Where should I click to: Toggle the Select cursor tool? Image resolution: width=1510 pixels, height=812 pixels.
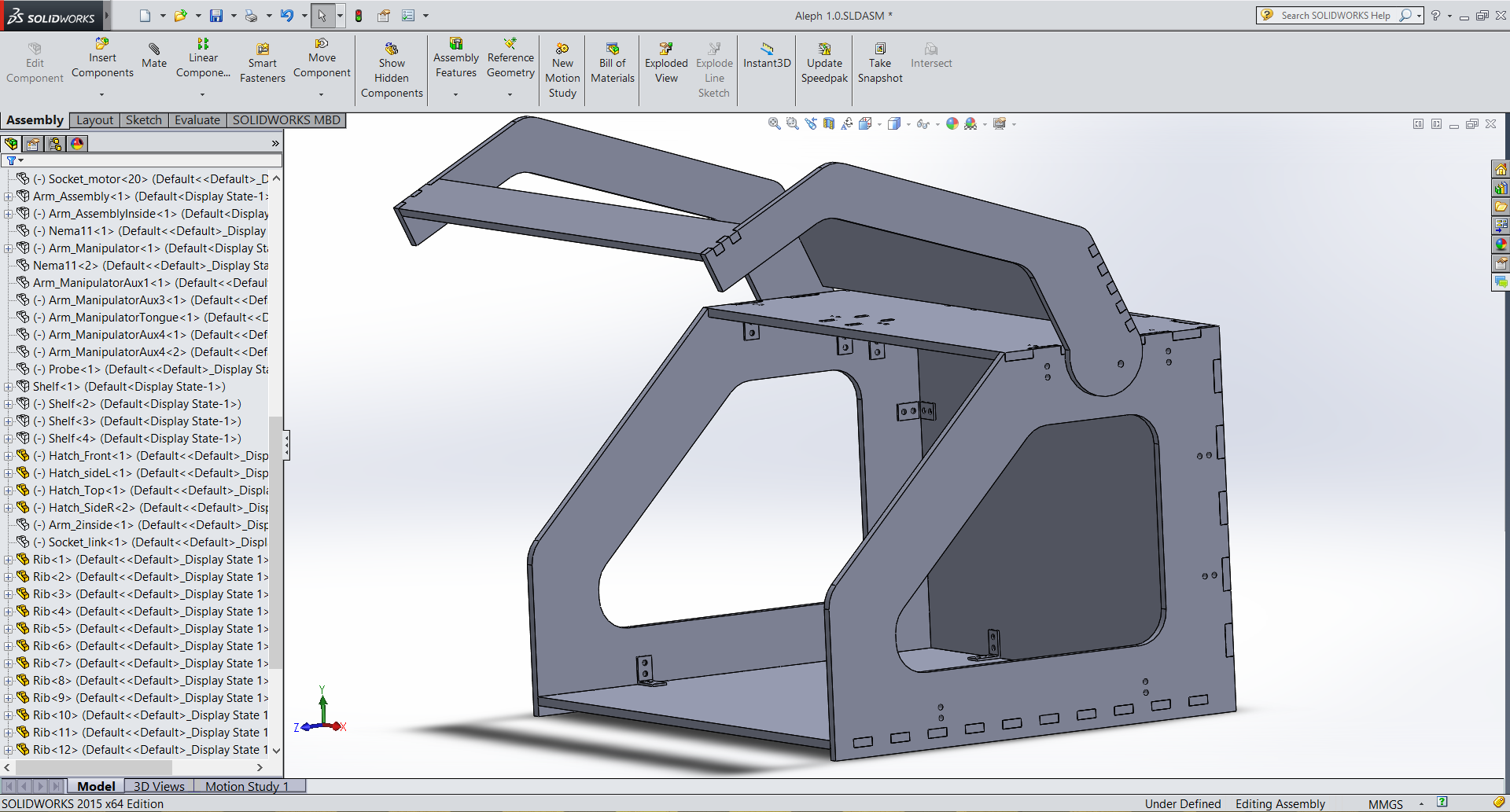click(322, 16)
